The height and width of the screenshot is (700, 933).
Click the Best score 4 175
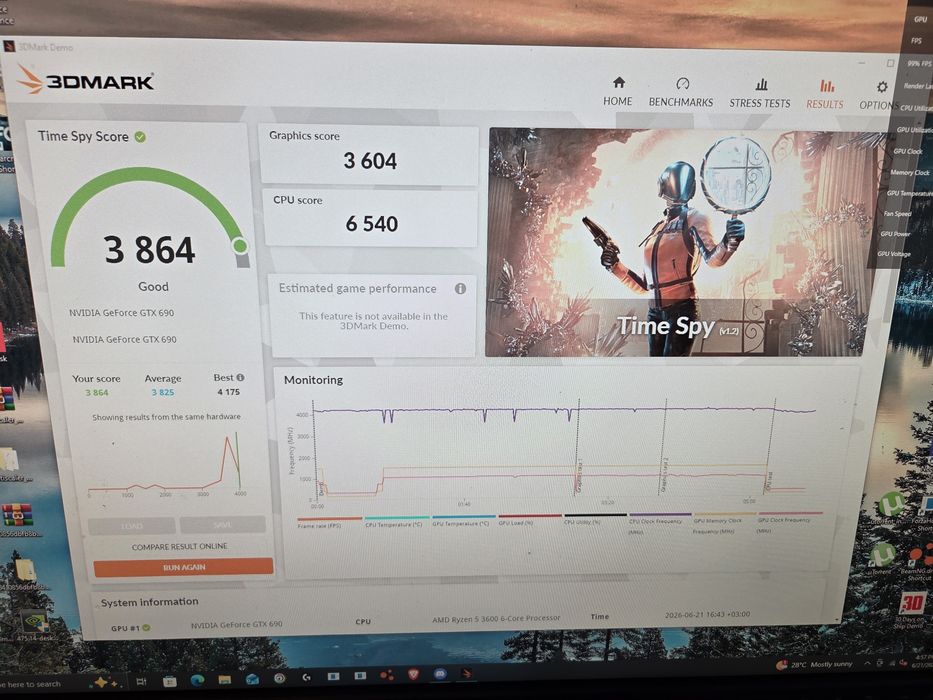pyautogui.click(x=228, y=392)
